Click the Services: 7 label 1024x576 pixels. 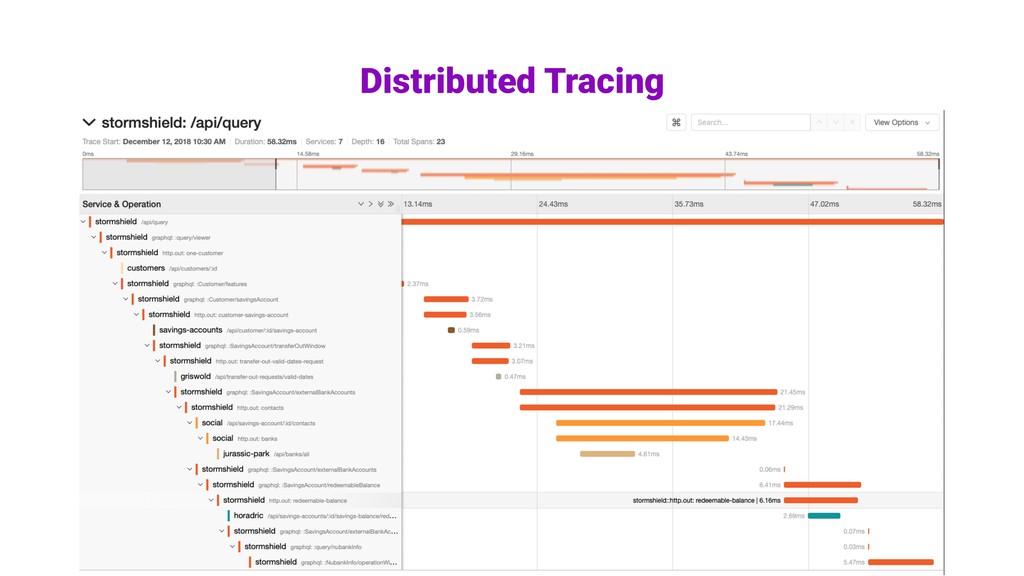pos(324,141)
